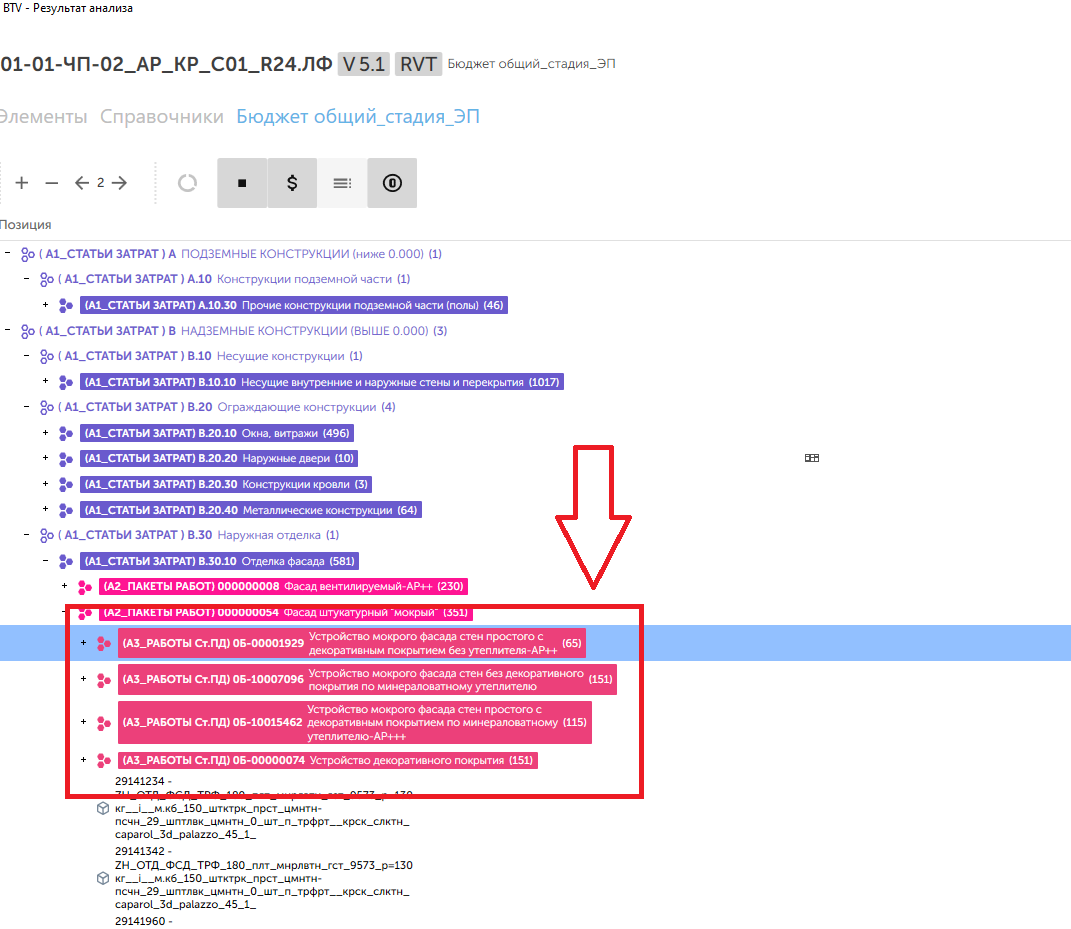Viewport: 1071px width, 929px height.
Task: Click purple icon of A.10.30 row
Action: click(x=66, y=305)
